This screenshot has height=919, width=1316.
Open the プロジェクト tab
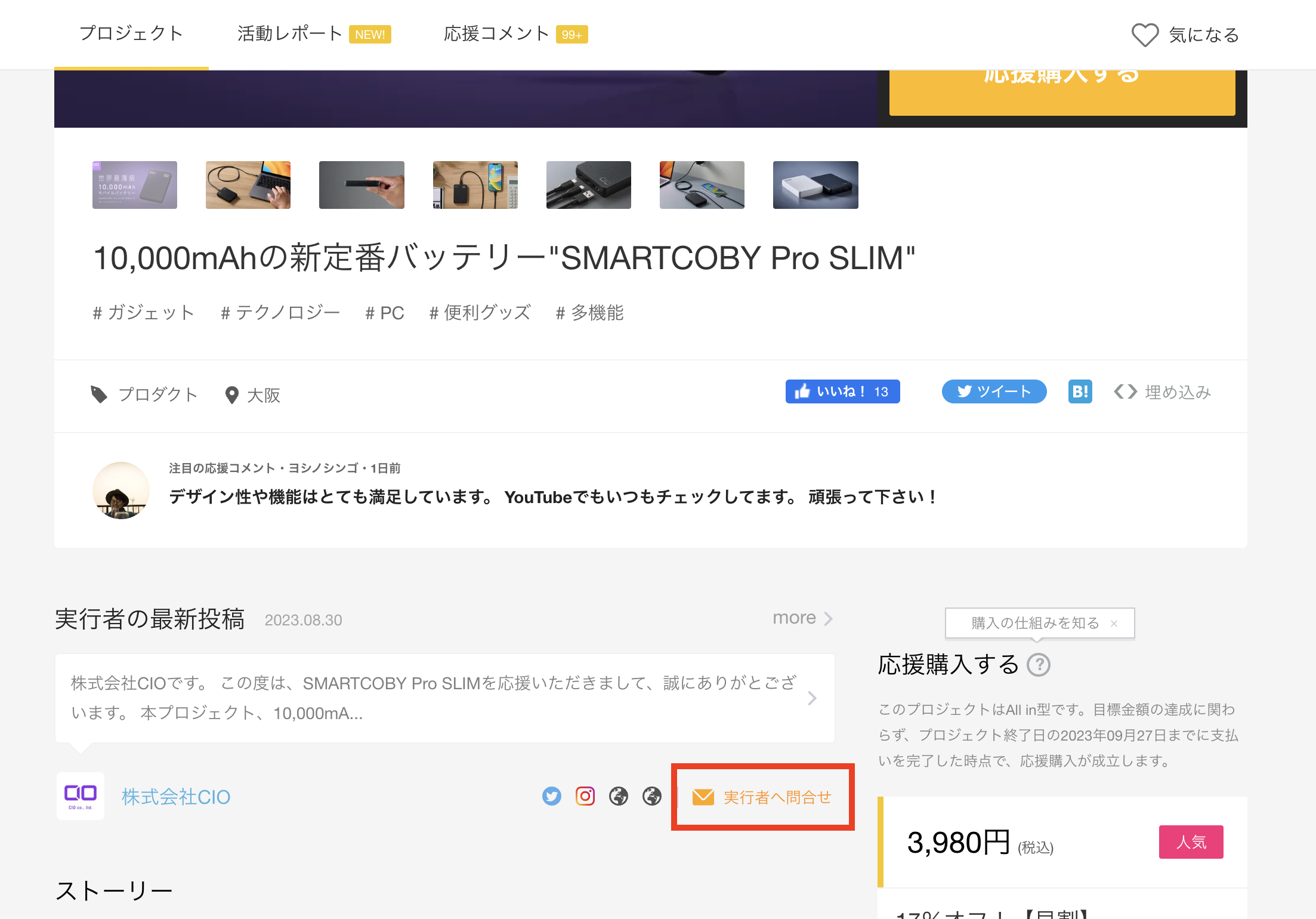coord(131,34)
